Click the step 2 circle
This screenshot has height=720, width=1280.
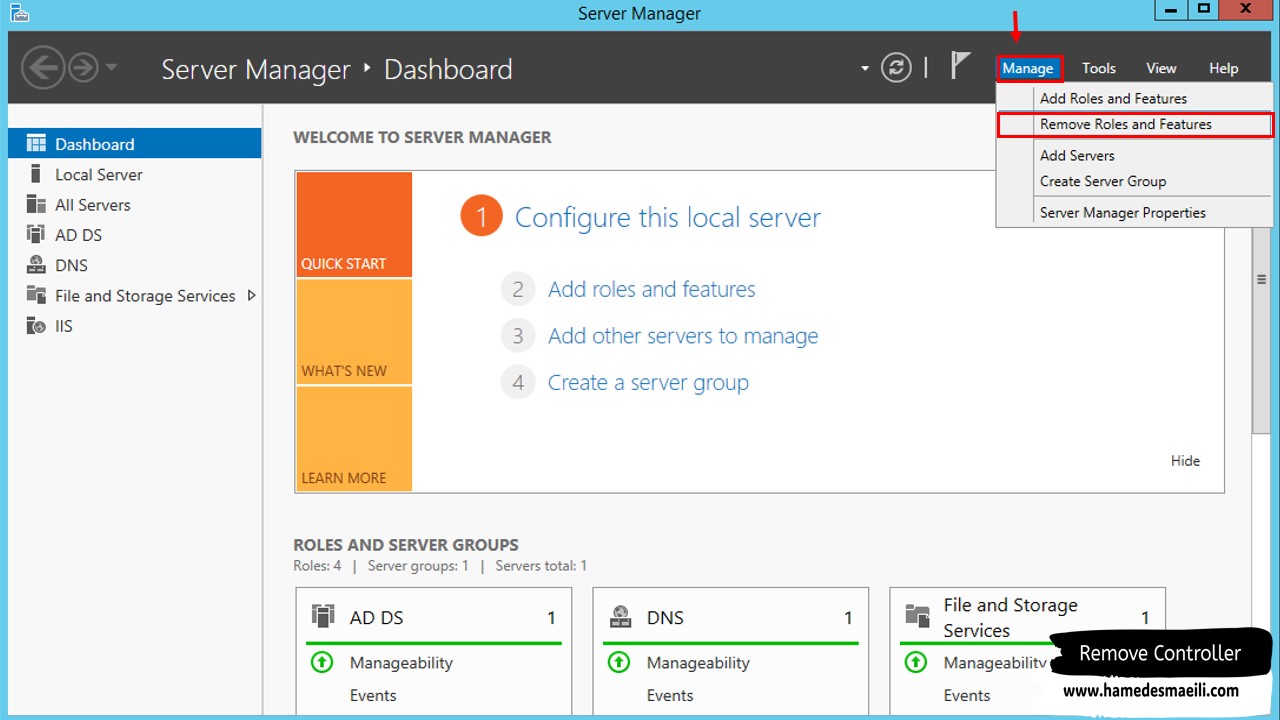518,289
